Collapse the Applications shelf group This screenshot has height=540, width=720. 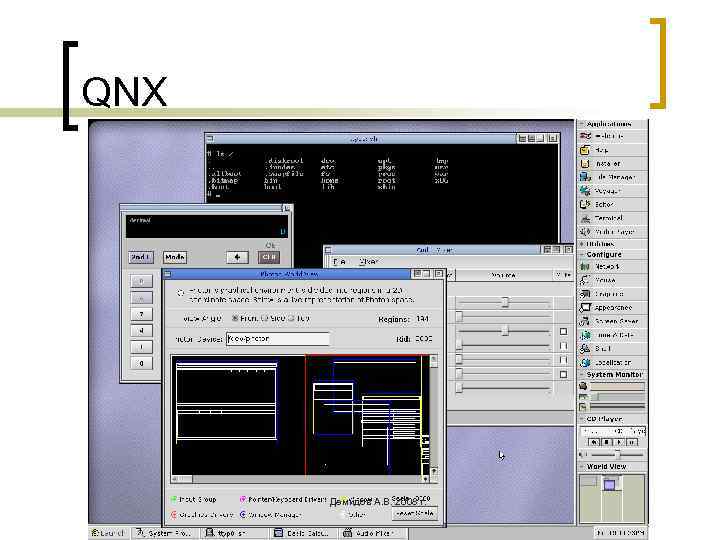(x=582, y=124)
